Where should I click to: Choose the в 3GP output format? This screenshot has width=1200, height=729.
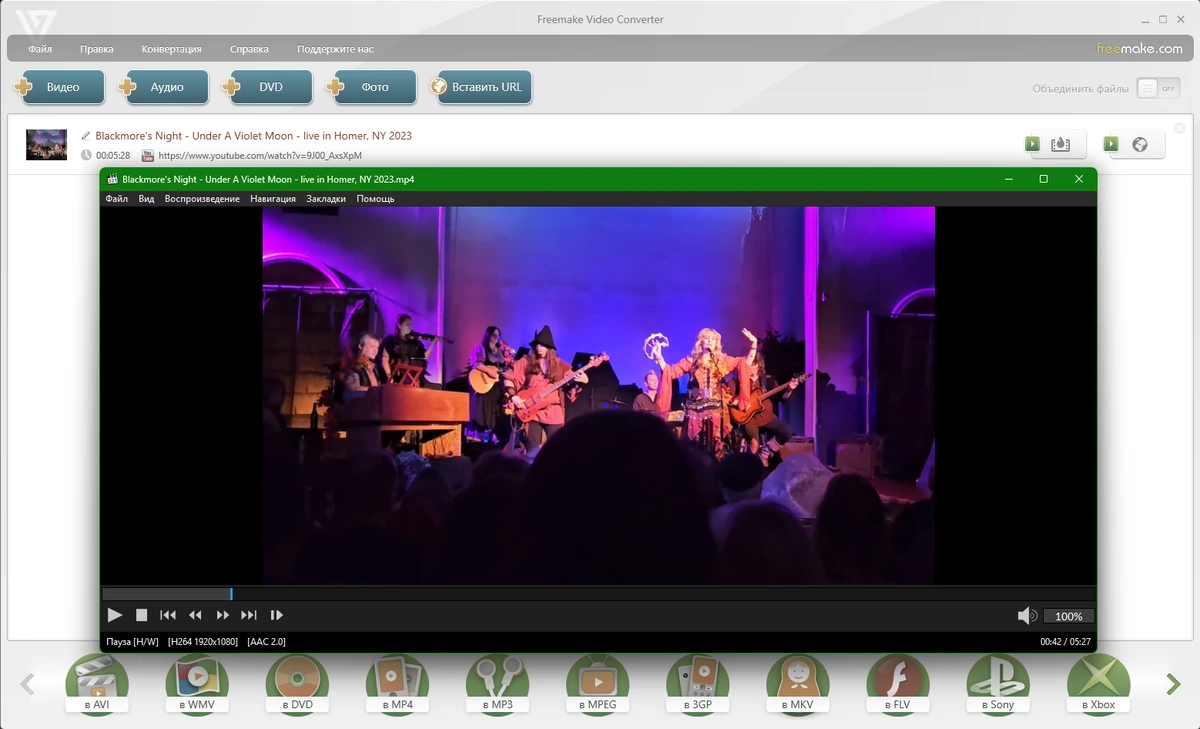coord(698,685)
